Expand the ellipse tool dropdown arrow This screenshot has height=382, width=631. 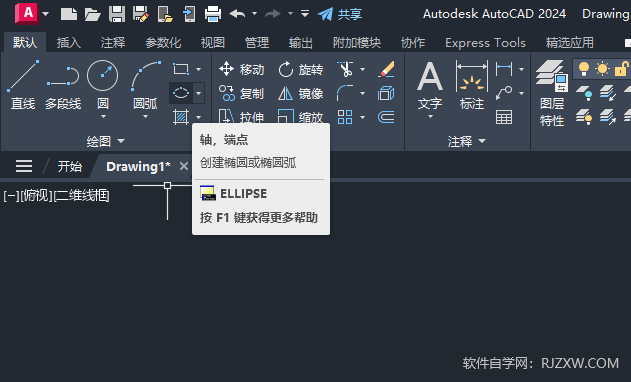[199, 93]
